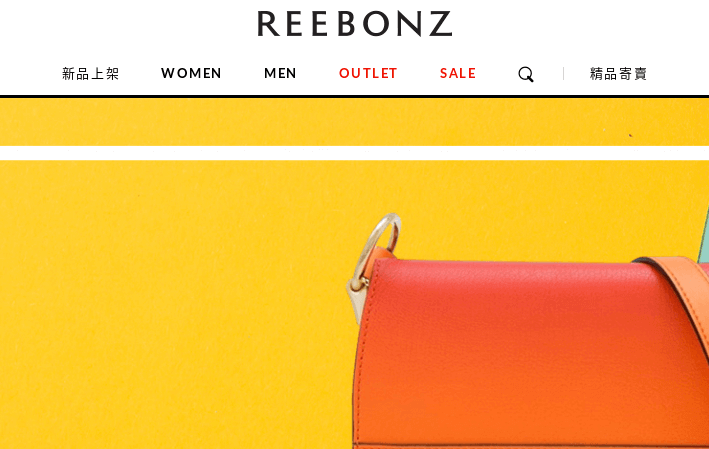709x449 pixels.
Task: Click the vertical divider beside the search icon
Action: click(563, 74)
